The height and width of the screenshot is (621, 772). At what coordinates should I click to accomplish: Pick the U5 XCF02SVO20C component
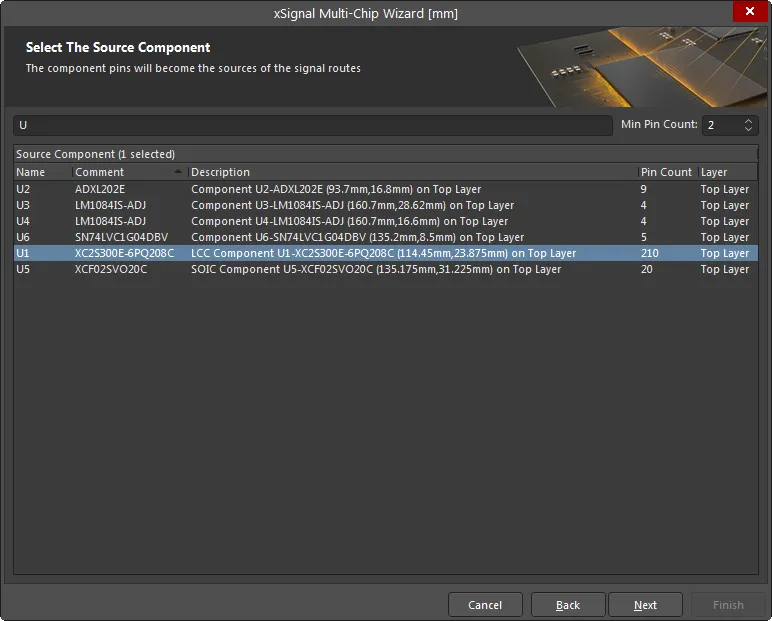(x=386, y=269)
